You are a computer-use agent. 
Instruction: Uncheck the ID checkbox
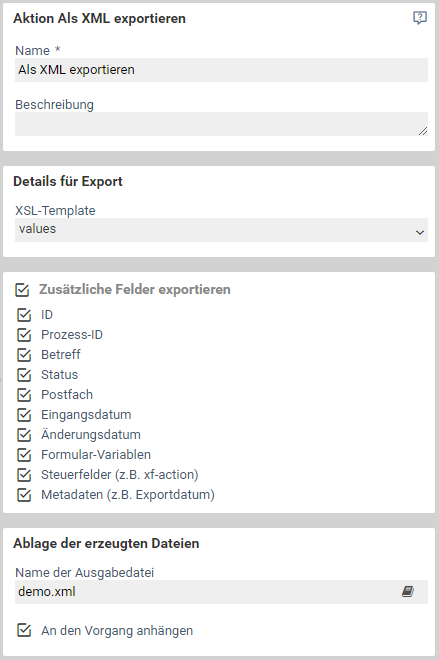click(24, 315)
